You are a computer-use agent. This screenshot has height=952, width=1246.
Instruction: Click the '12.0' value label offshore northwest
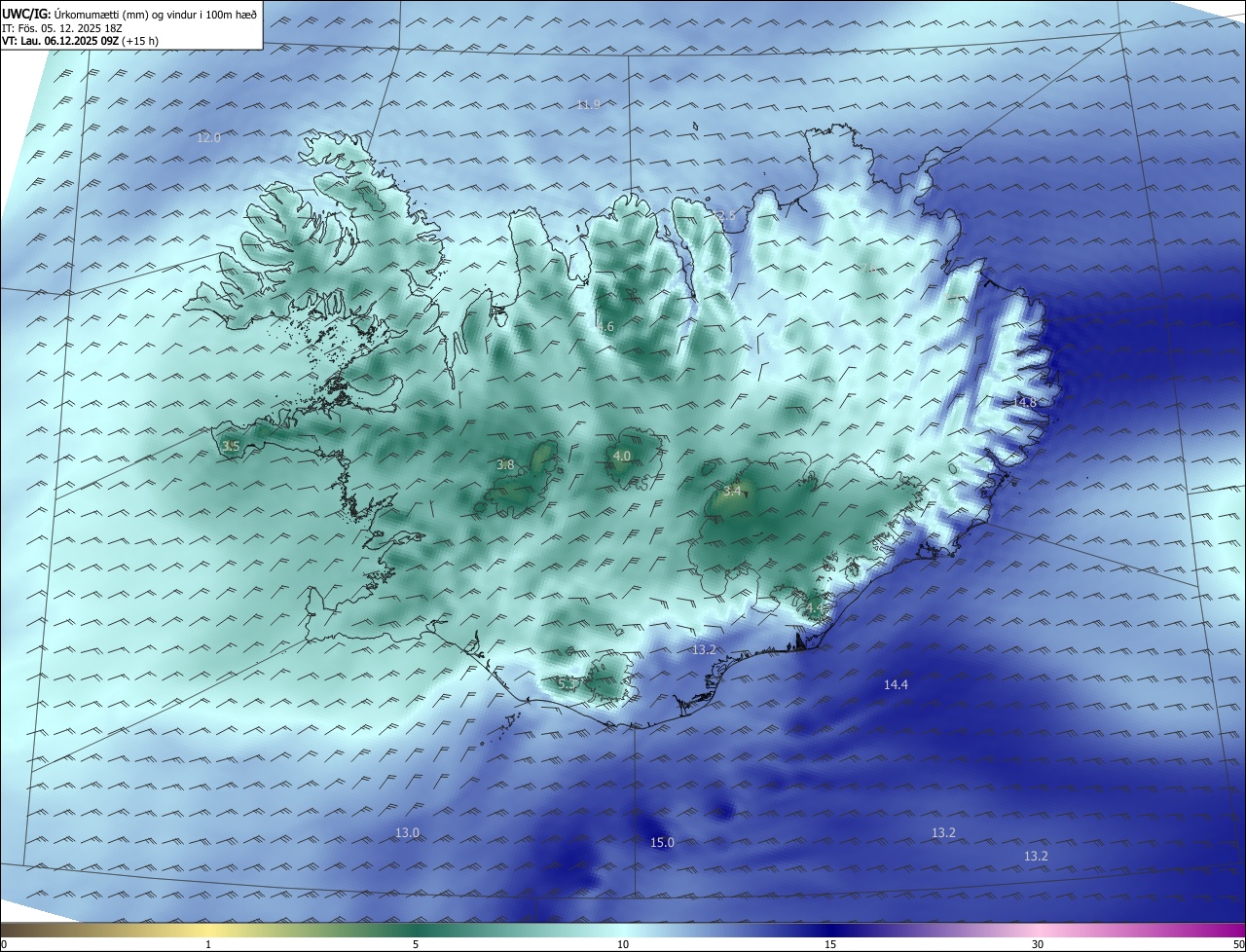pos(209,138)
